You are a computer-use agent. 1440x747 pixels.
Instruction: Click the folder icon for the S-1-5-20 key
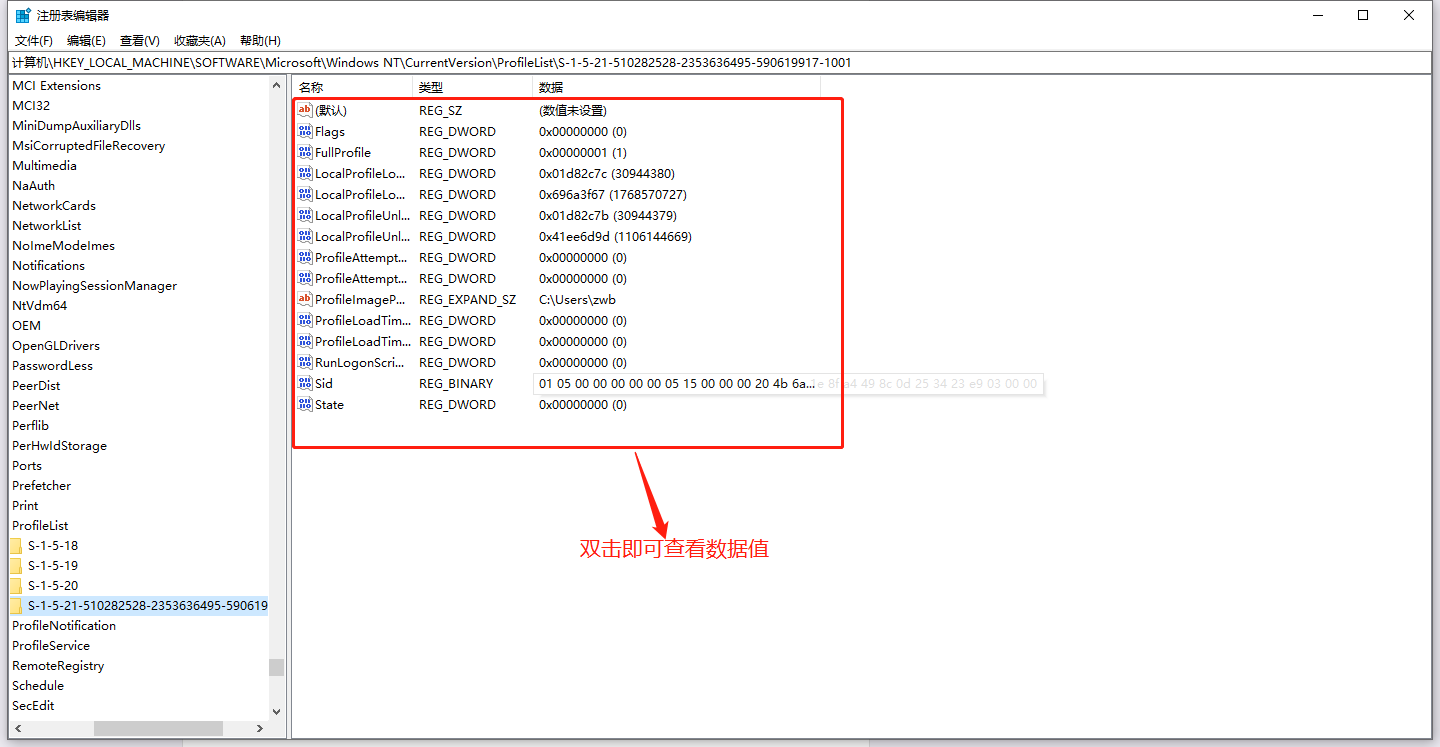18,585
